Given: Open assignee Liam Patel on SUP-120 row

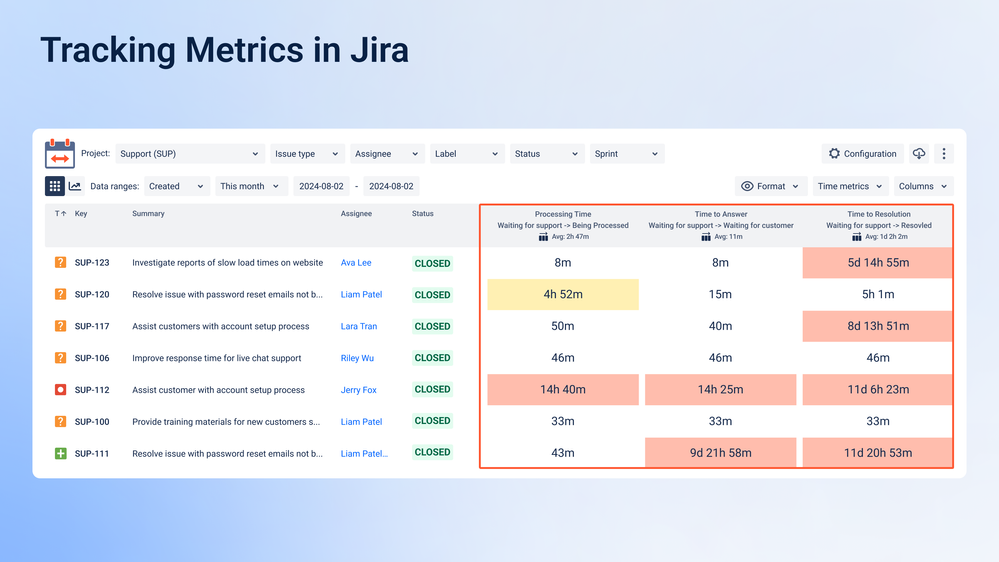Looking at the screenshot, I should tap(361, 294).
